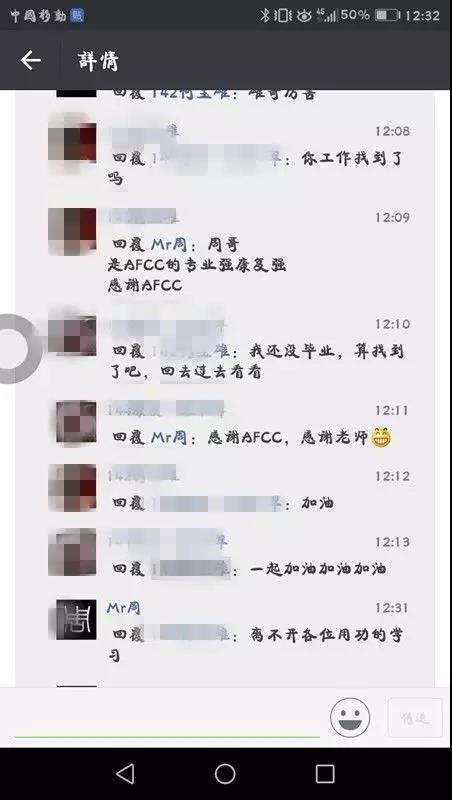This screenshot has width=452, height=800.
Task: Tap the floating assistive circle button
Action: click(18, 348)
